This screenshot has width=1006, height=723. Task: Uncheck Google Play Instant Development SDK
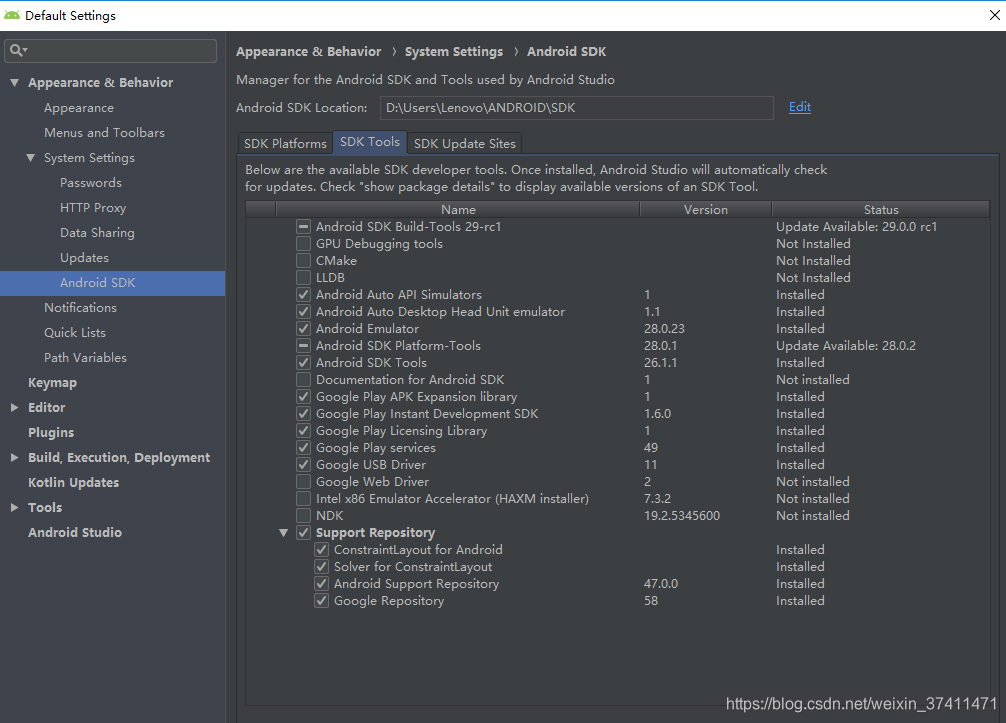click(x=303, y=414)
